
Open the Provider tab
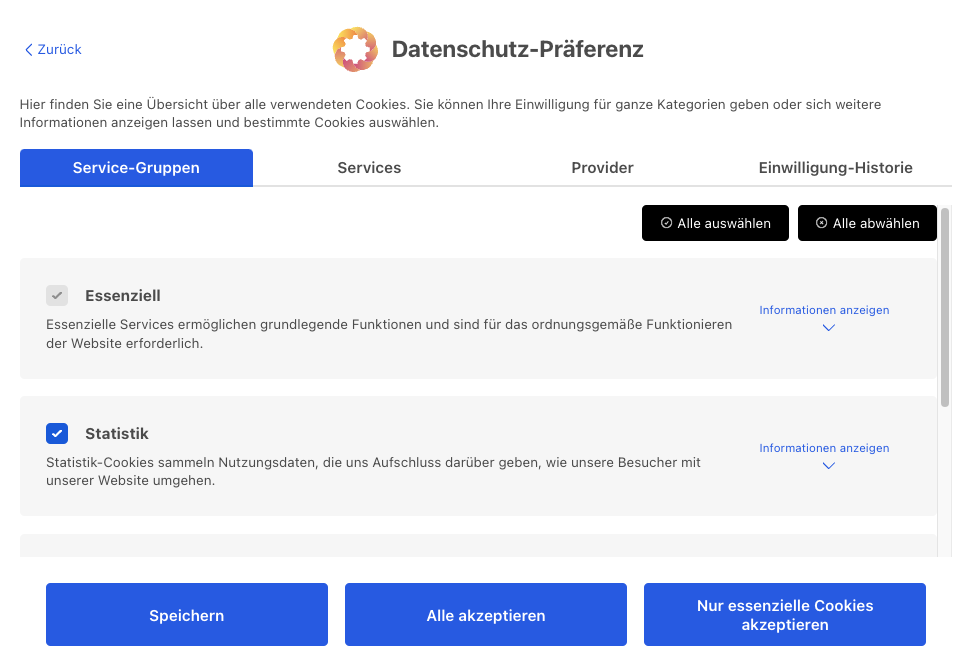coord(602,168)
